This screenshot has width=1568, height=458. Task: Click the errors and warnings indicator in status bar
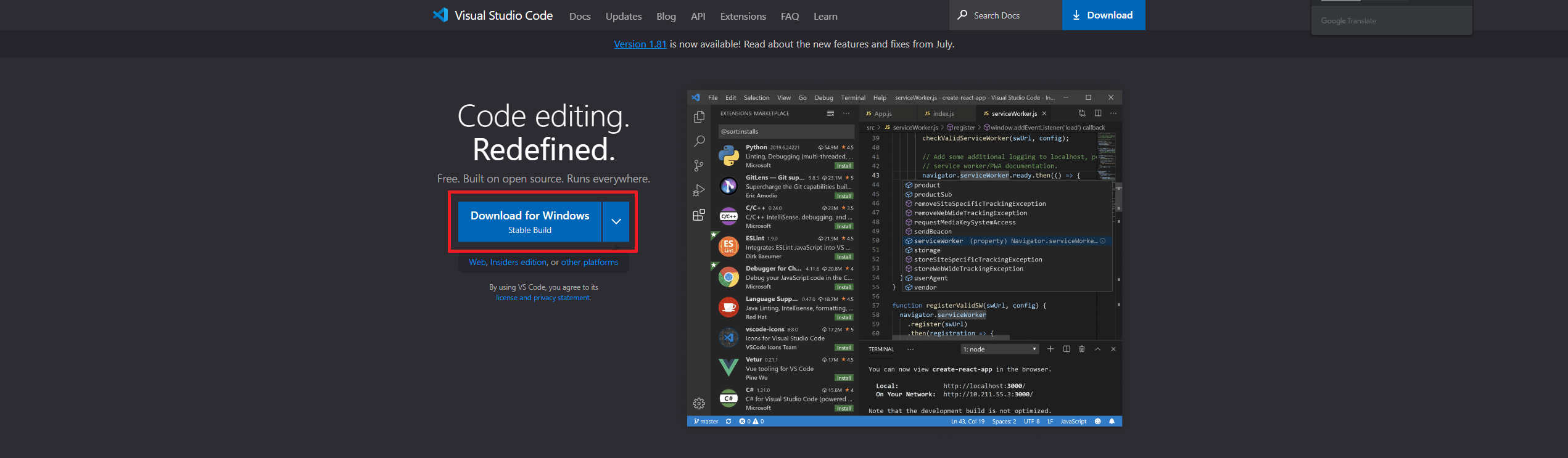pyautogui.click(x=751, y=422)
